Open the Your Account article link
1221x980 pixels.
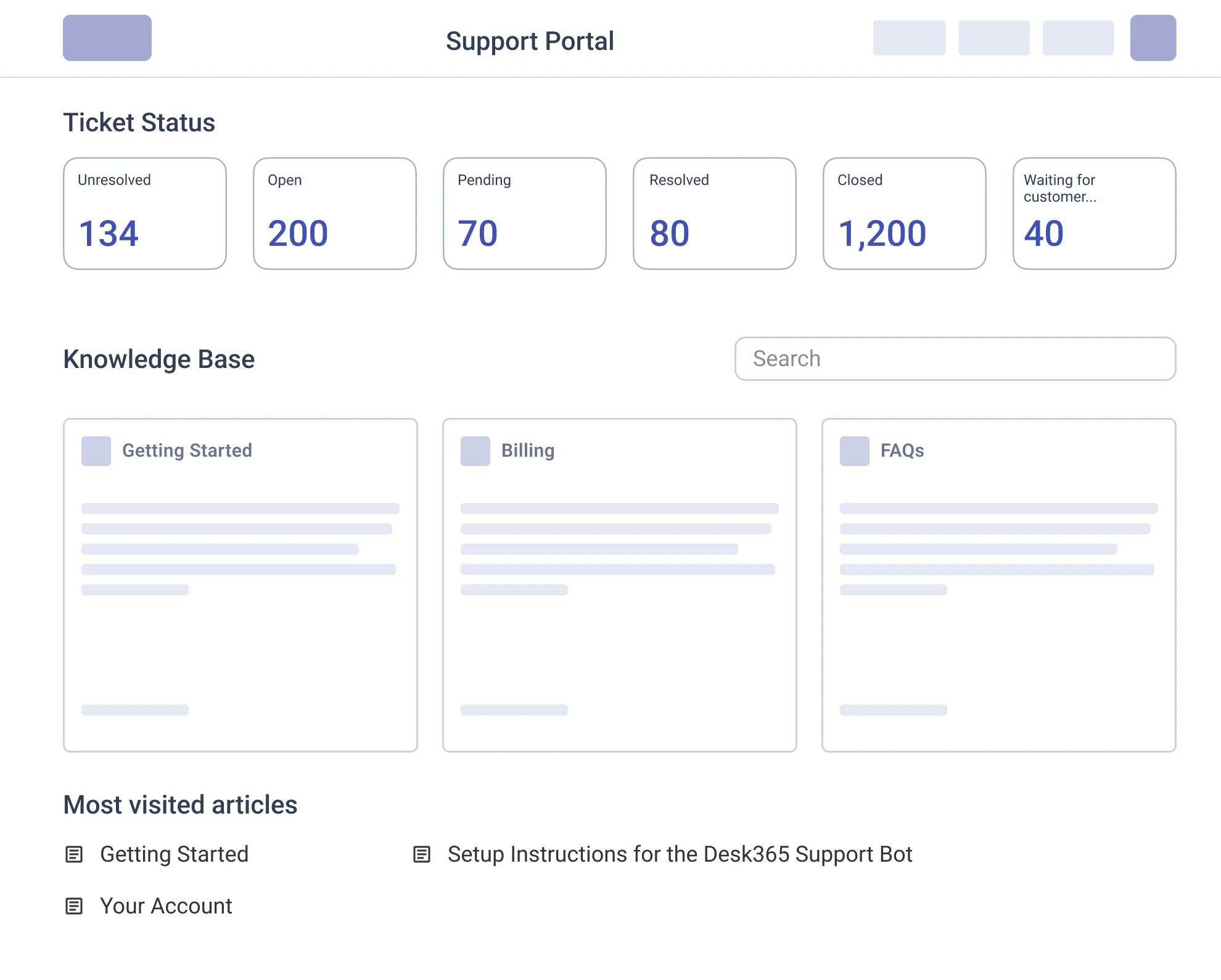coord(166,906)
